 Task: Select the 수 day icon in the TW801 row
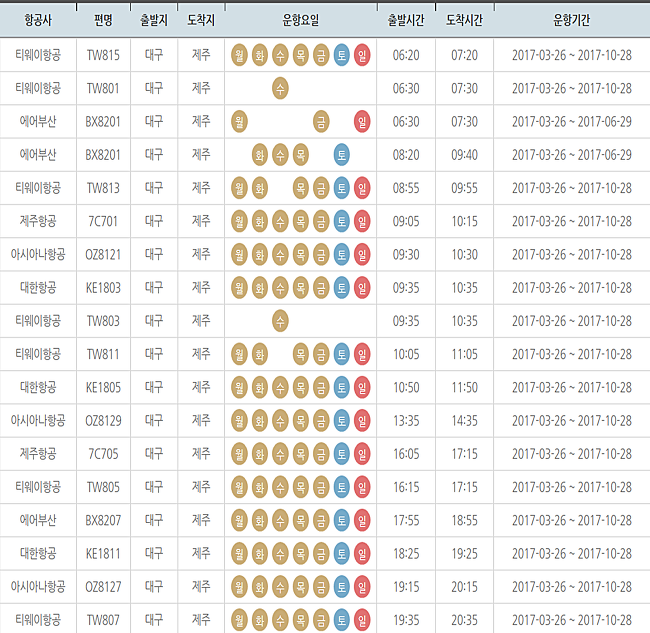point(280,88)
